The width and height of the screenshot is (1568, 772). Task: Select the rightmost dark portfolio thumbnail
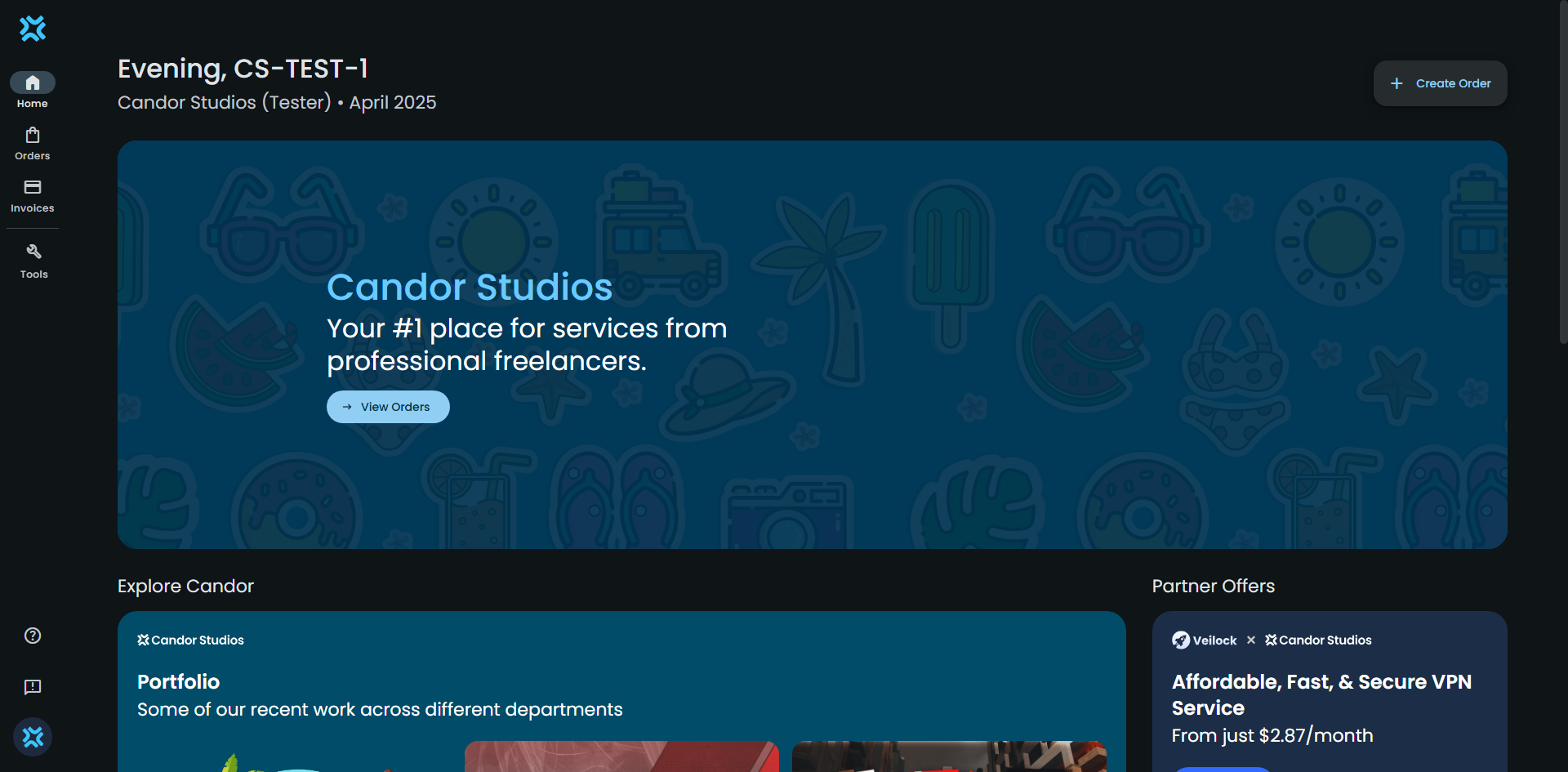[949, 756]
